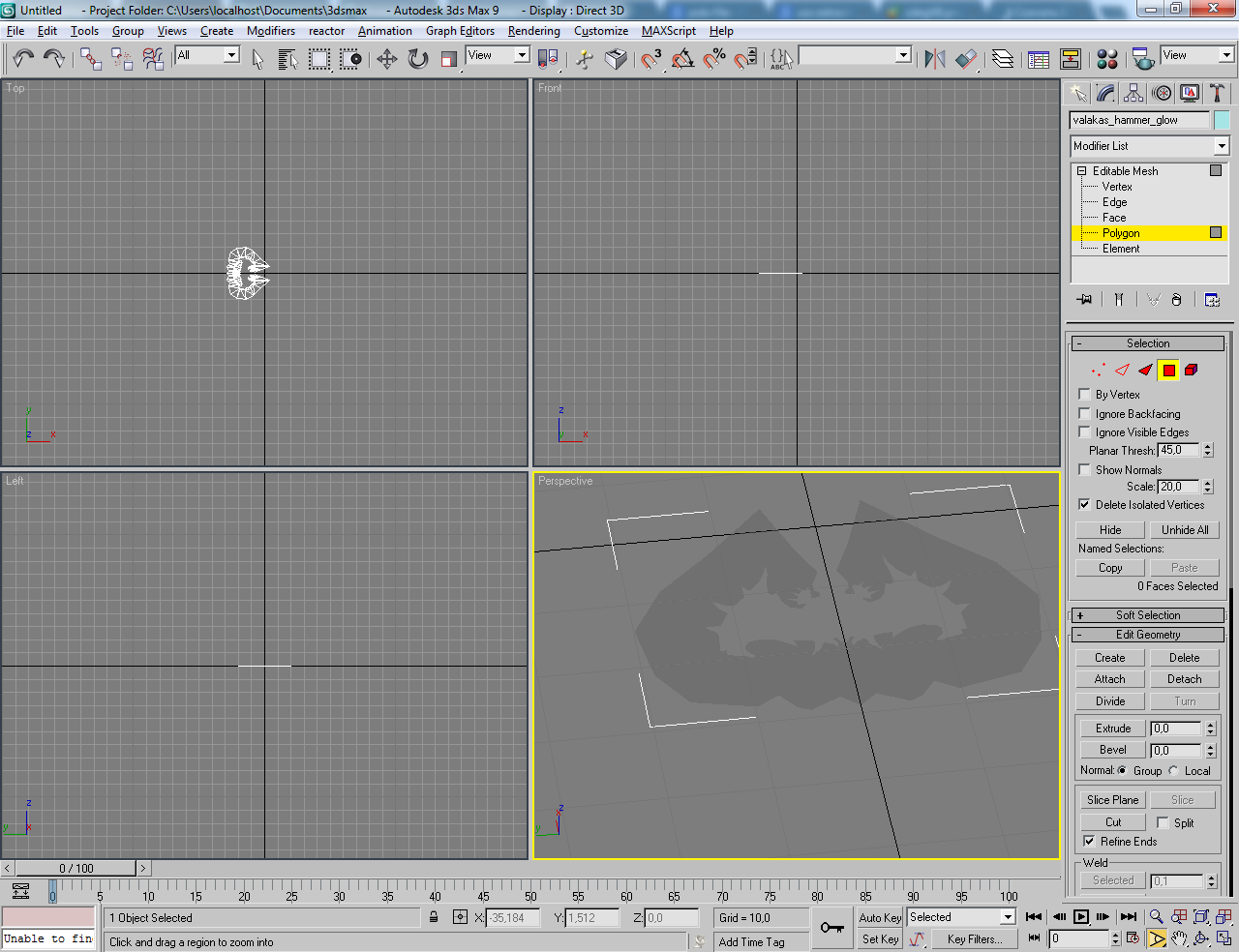This screenshot has width=1239, height=952.
Task: Click the Unhide All button
Action: [x=1185, y=529]
